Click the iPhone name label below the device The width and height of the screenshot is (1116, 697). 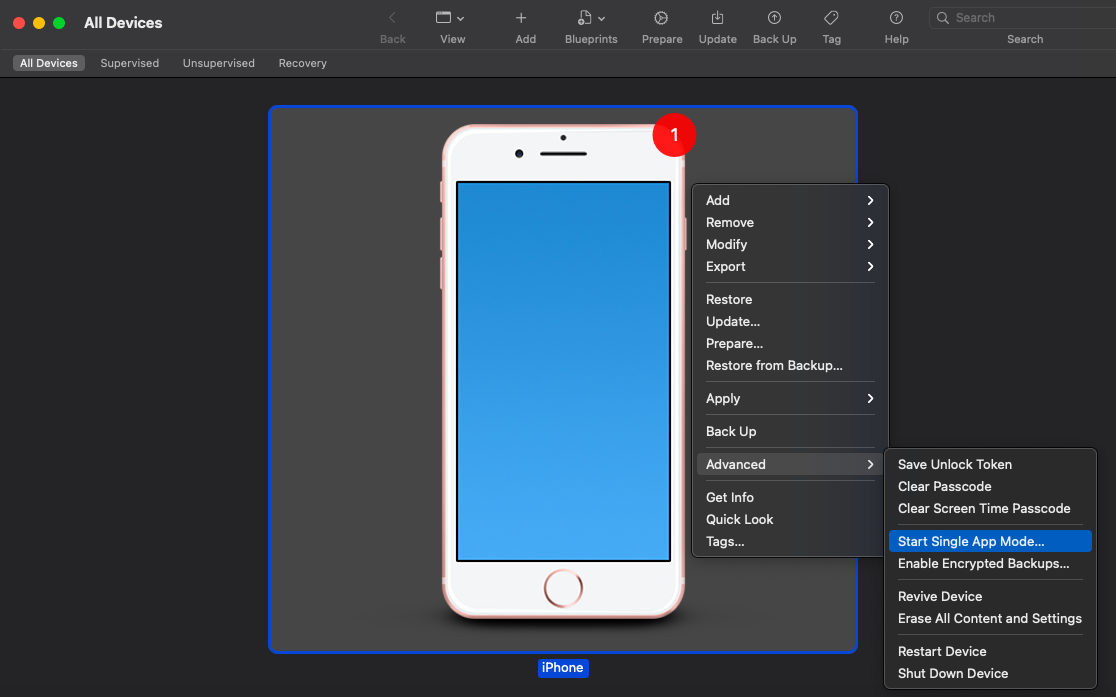(562, 667)
